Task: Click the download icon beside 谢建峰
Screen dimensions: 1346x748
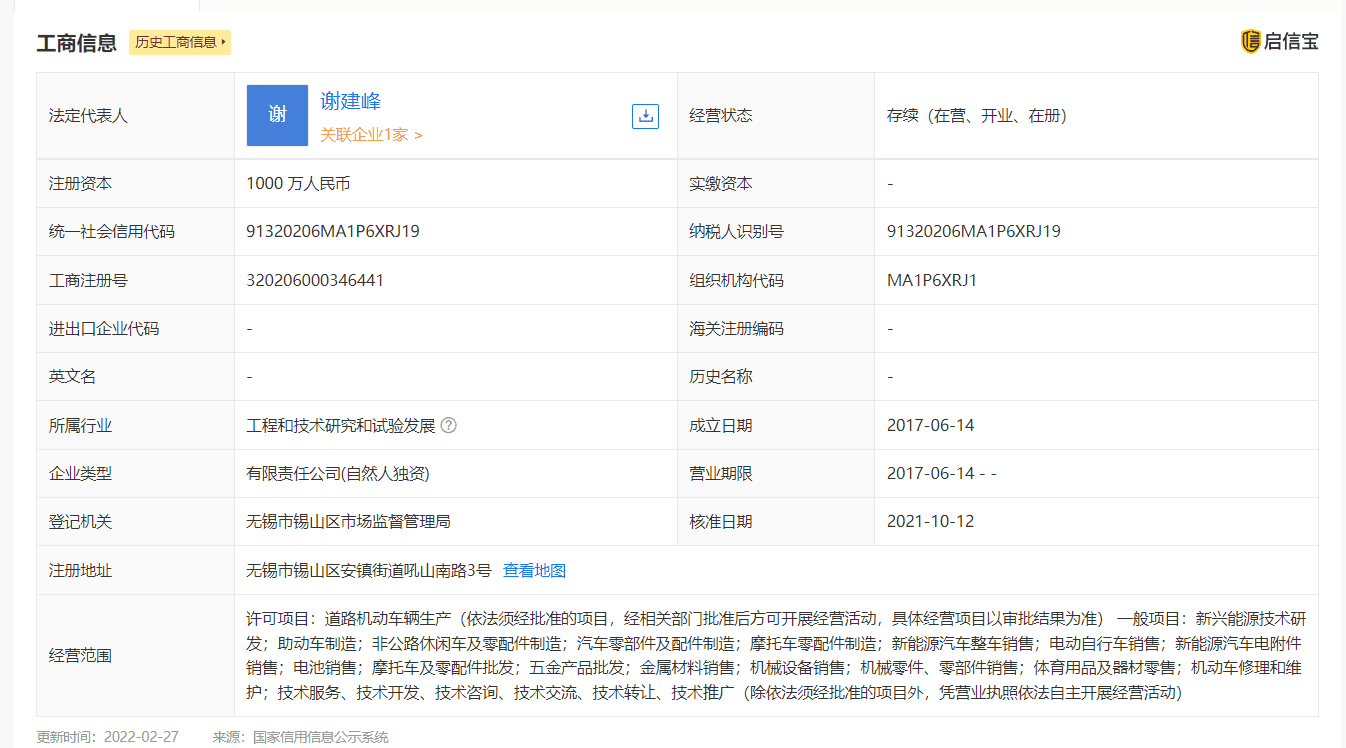Action: (646, 116)
